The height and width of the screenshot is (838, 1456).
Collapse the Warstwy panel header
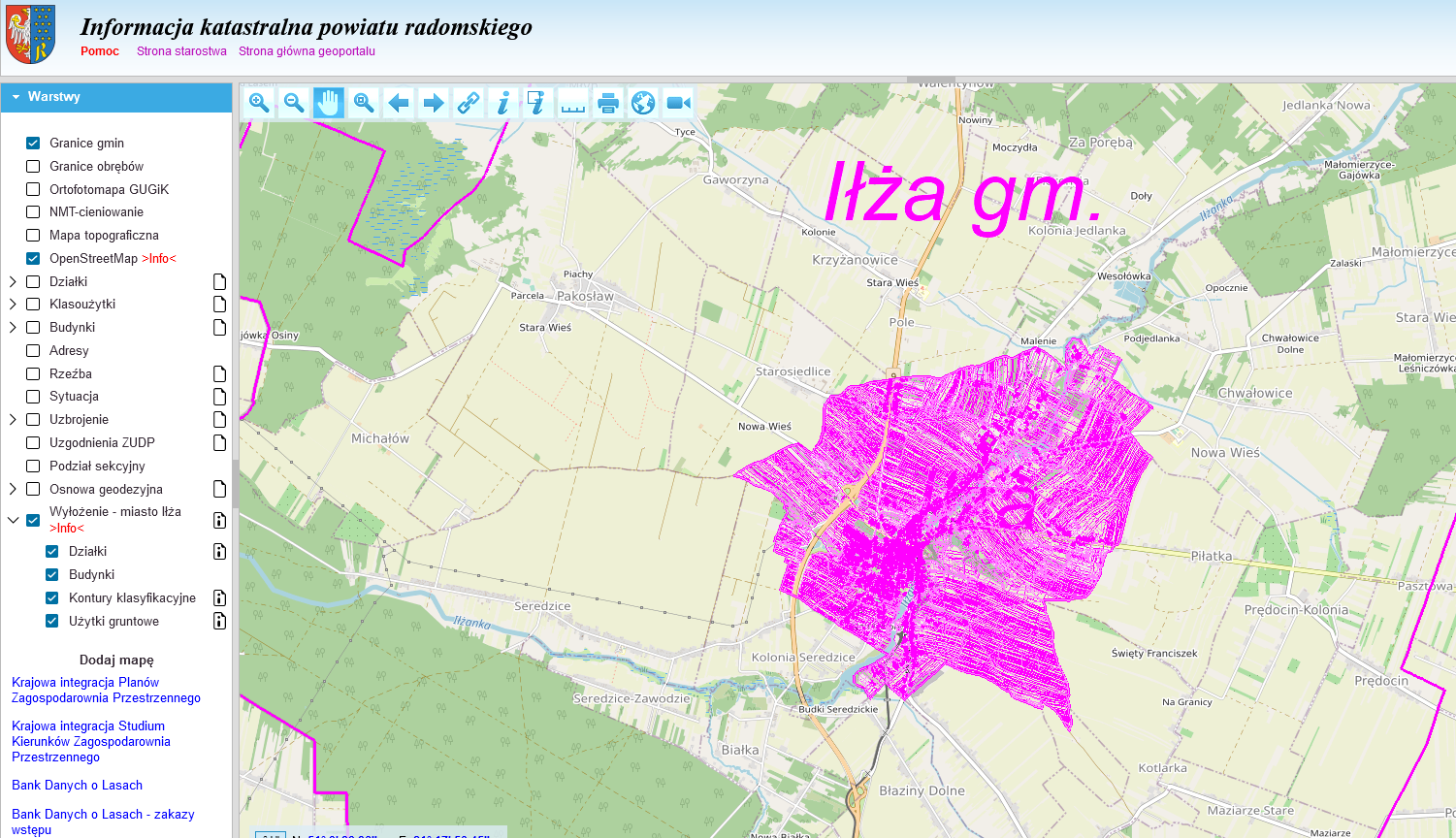16,97
